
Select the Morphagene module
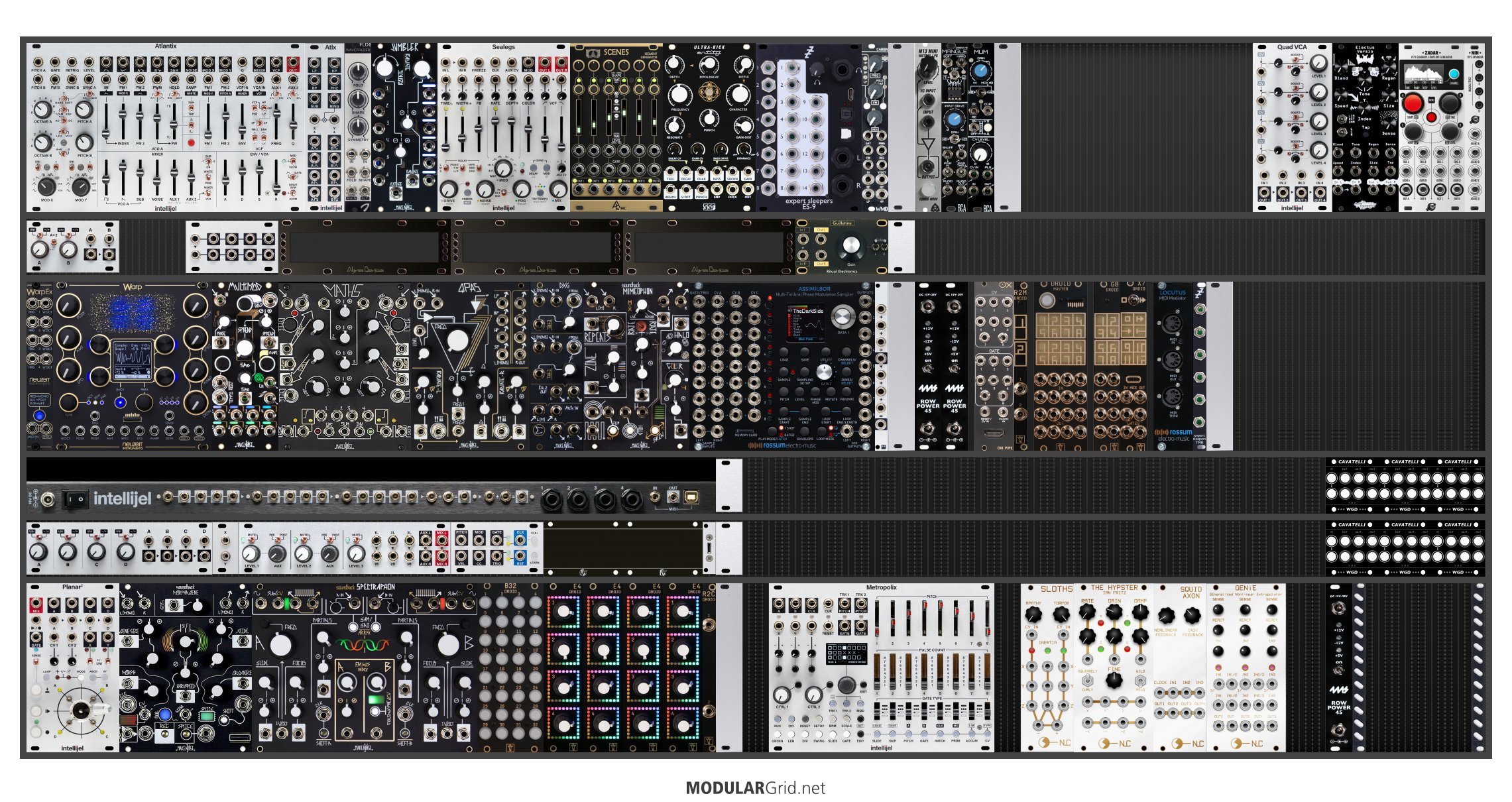coord(186,667)
